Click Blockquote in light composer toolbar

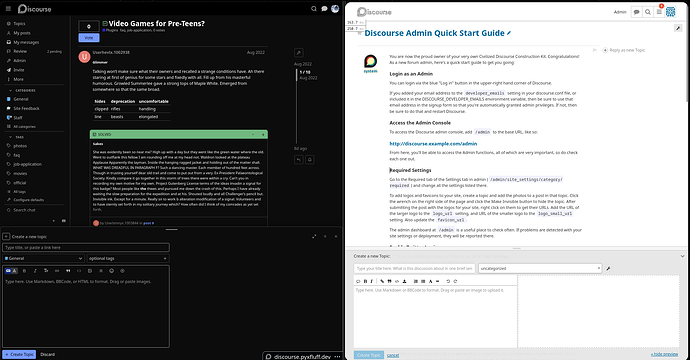pyautogui.click(x=389, y=281)
